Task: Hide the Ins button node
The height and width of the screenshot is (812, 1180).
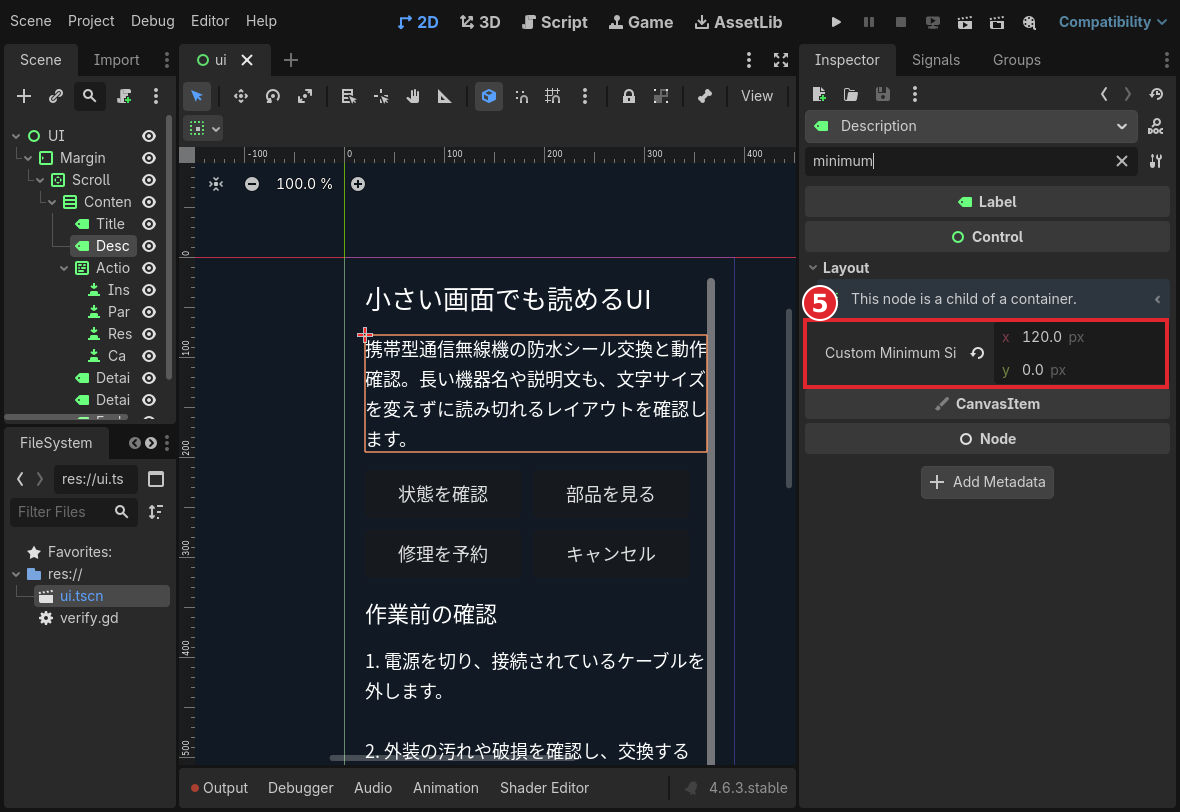Action: [x=149, y=290]
